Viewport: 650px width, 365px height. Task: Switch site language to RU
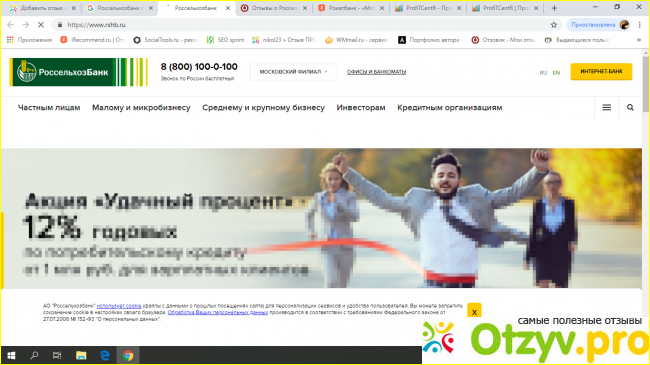[543, 73]
